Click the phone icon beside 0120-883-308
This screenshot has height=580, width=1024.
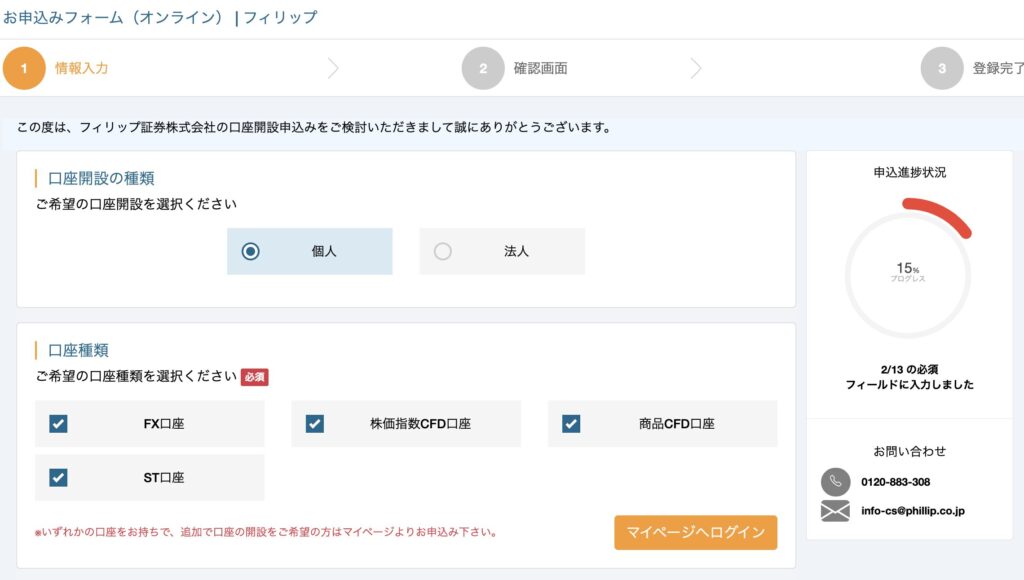[x=835, y=482]
